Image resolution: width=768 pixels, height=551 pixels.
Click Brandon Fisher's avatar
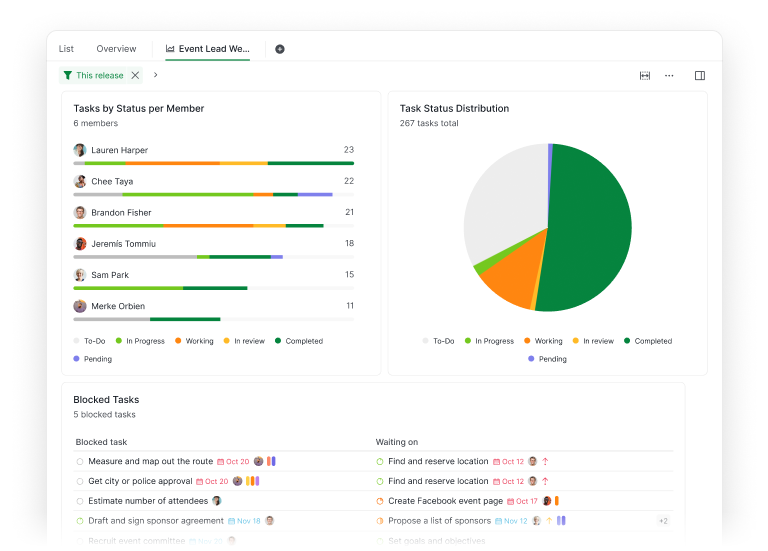80,213
